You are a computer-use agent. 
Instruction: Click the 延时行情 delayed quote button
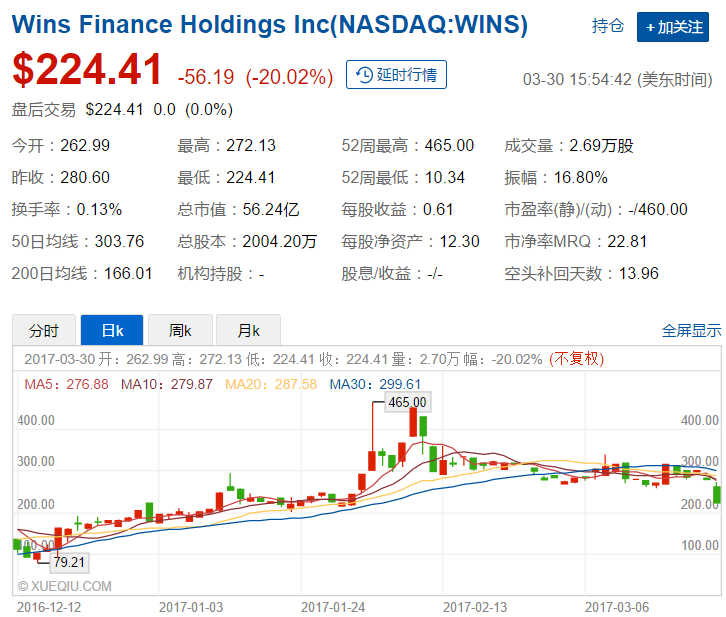pyautogui.click(x=396, y=75)
